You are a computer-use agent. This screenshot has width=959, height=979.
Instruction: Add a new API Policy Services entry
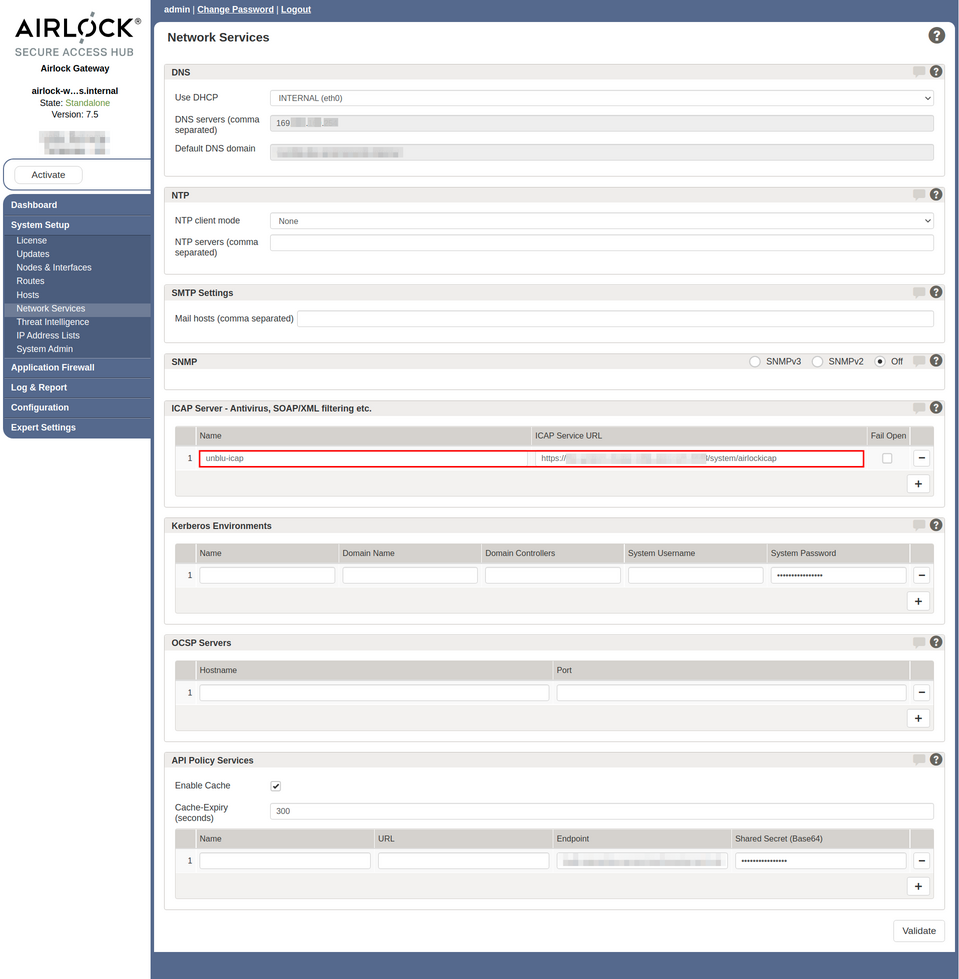[918, 885]
